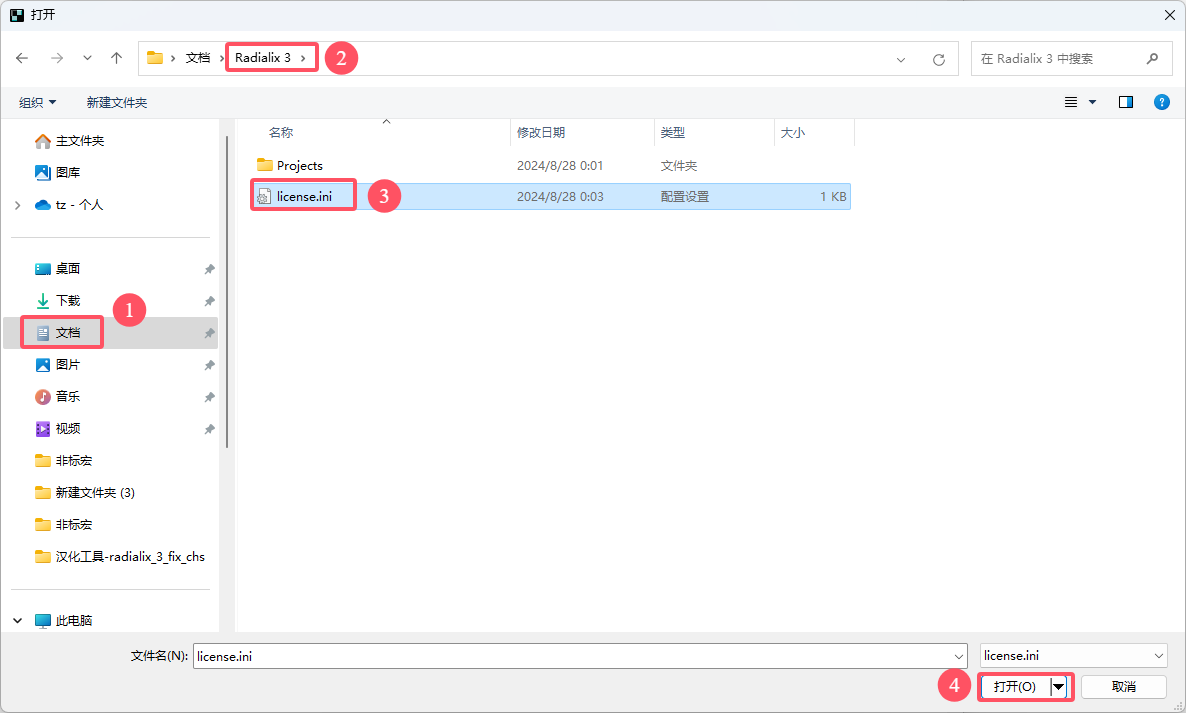The height and width of the screenshot is (713, 1186).
Task: Expand the tz - 个人 tree node
Action: [x=17, y=205]
